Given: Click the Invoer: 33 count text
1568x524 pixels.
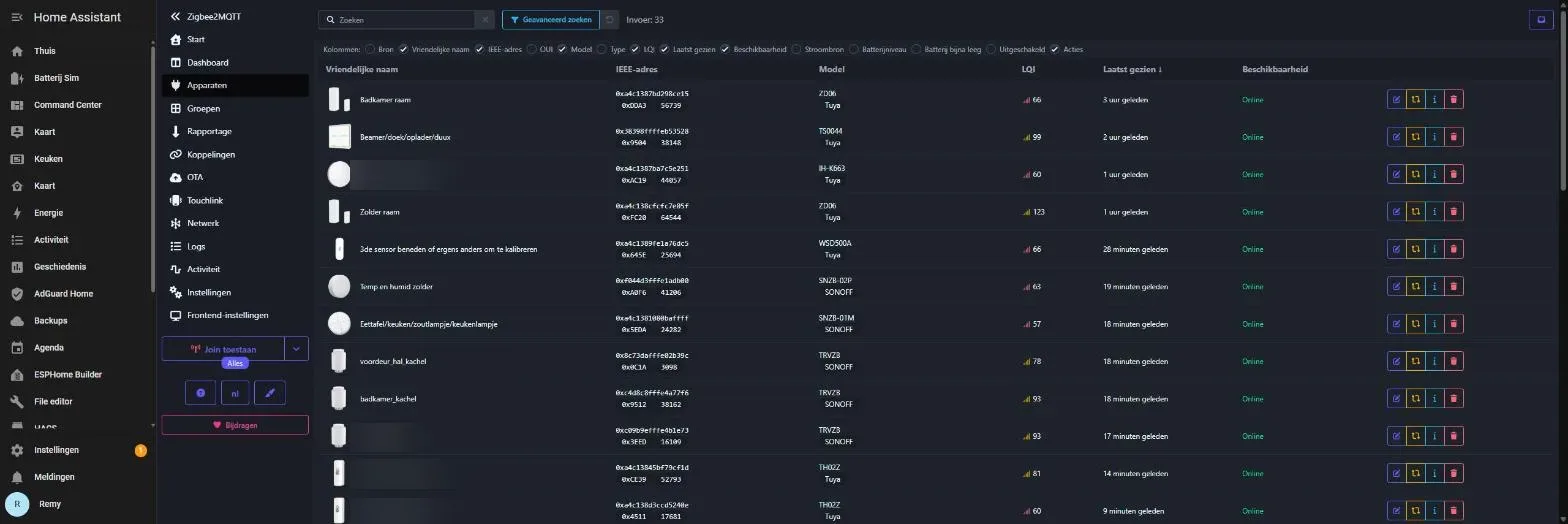Looking at the screenshot, I should [x=644, y=19].
